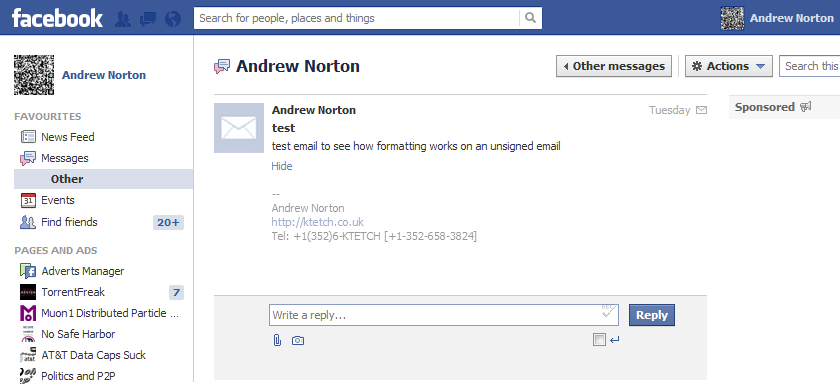The height and width of the screenshot is (391, 840).
Task: Click the spell check icon in reply box
Action: point(608,312)
